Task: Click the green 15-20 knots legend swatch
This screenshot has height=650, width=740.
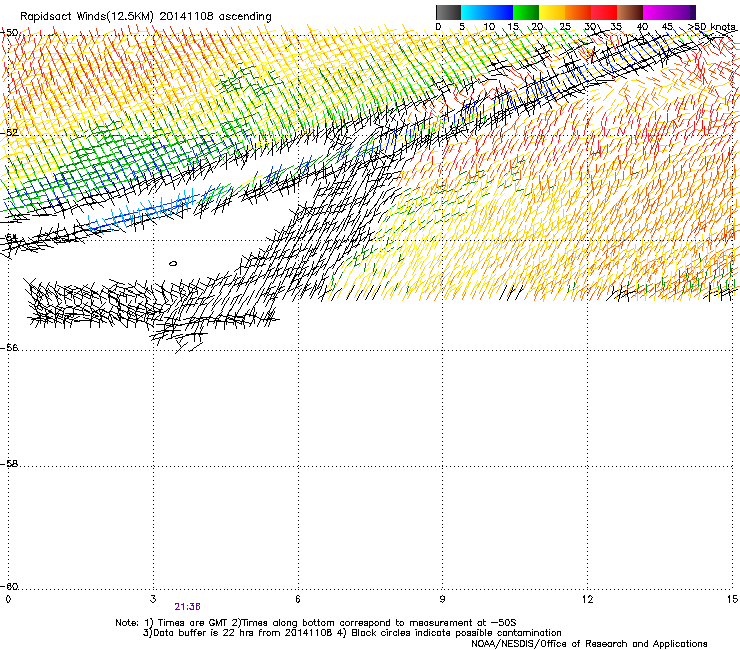Action: pyautogui.click(x=526, y=12)
